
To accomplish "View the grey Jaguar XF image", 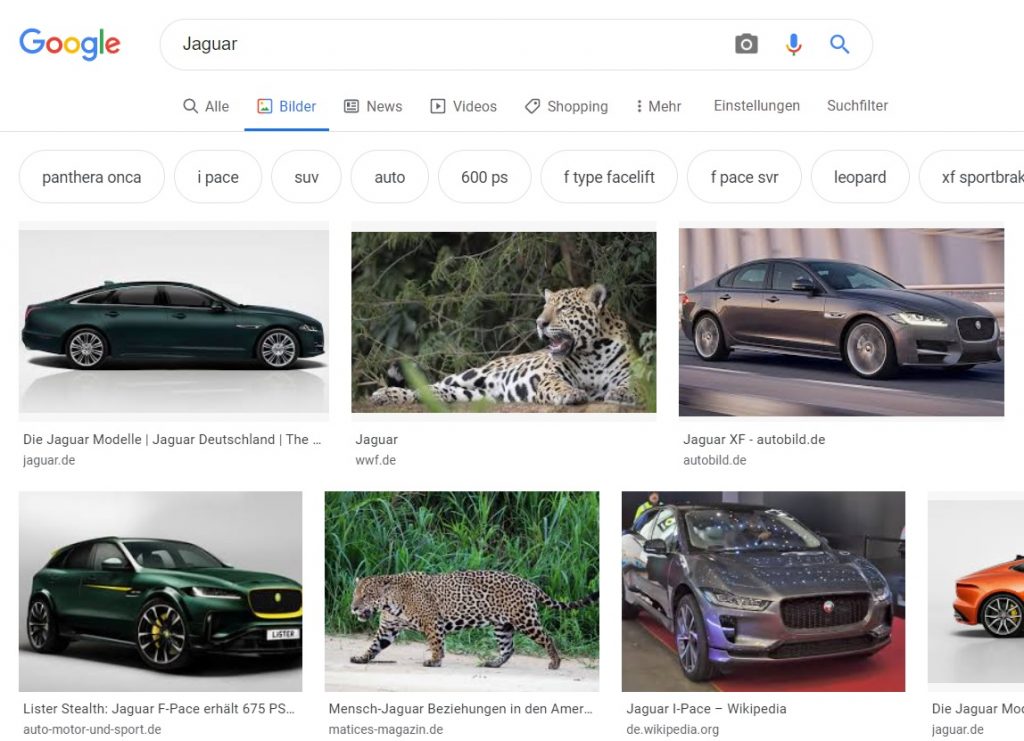I will pos(841,322).
